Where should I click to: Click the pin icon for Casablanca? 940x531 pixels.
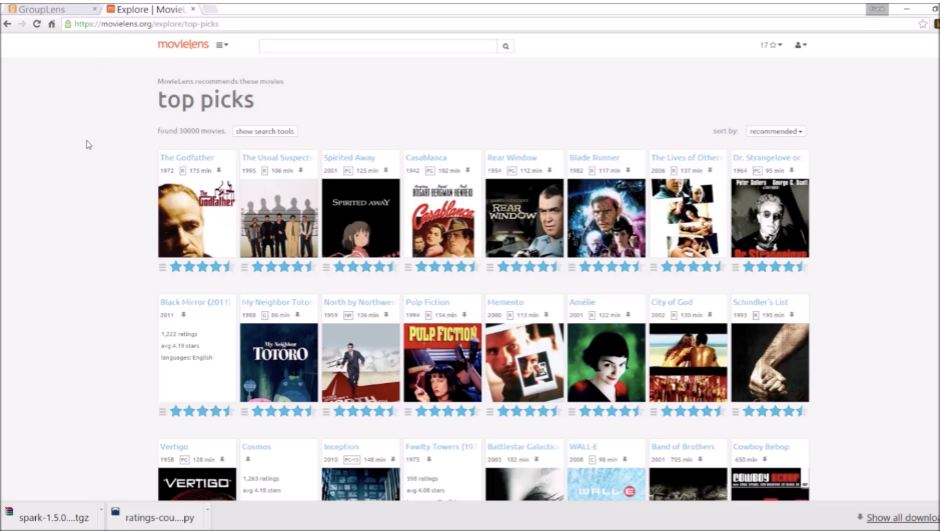(x=468, y=170)
